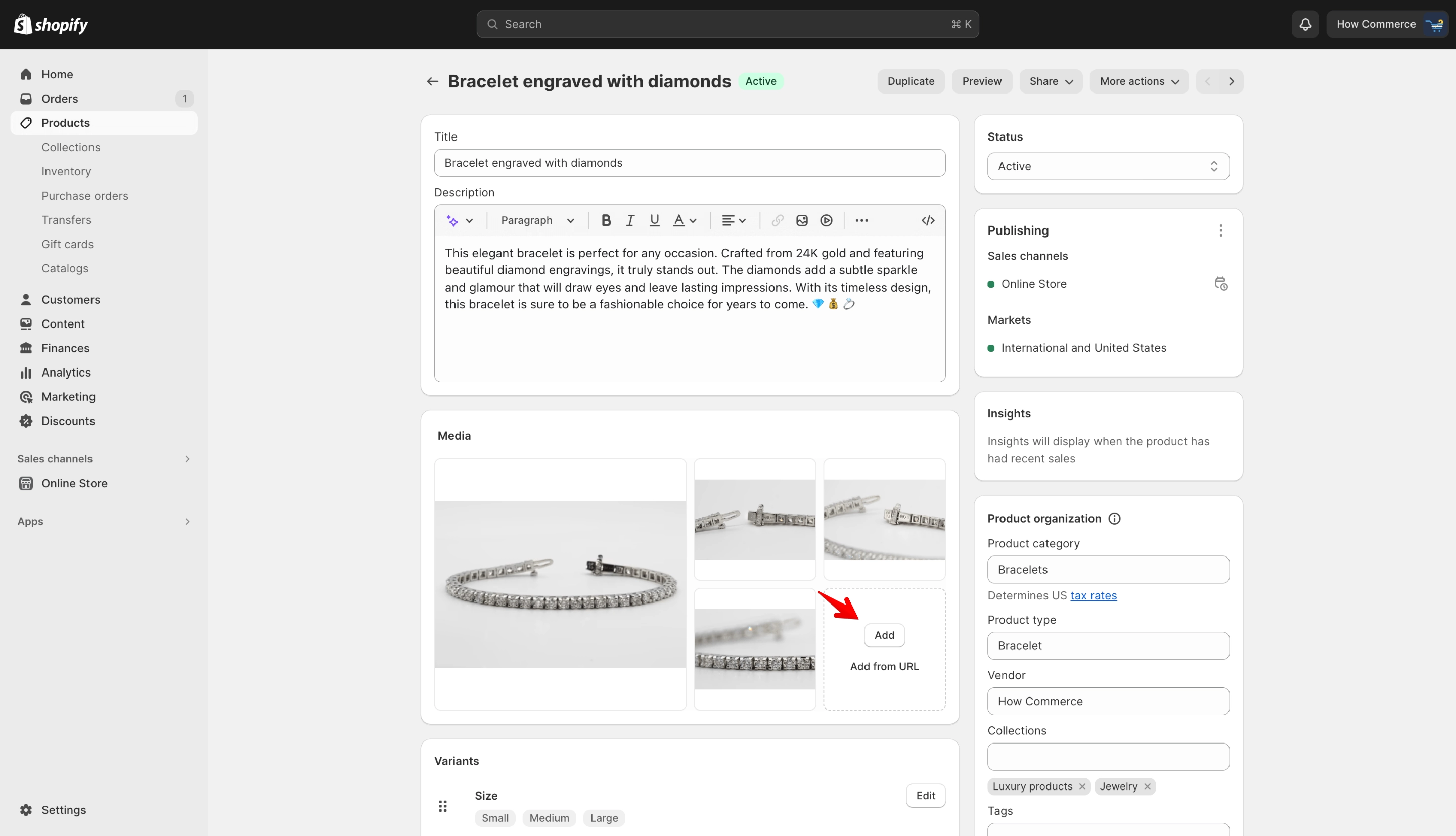Viewport: 1456px width, 836px height.
Task: Open Gift cards under Products
Action: [x=67, y=244]
